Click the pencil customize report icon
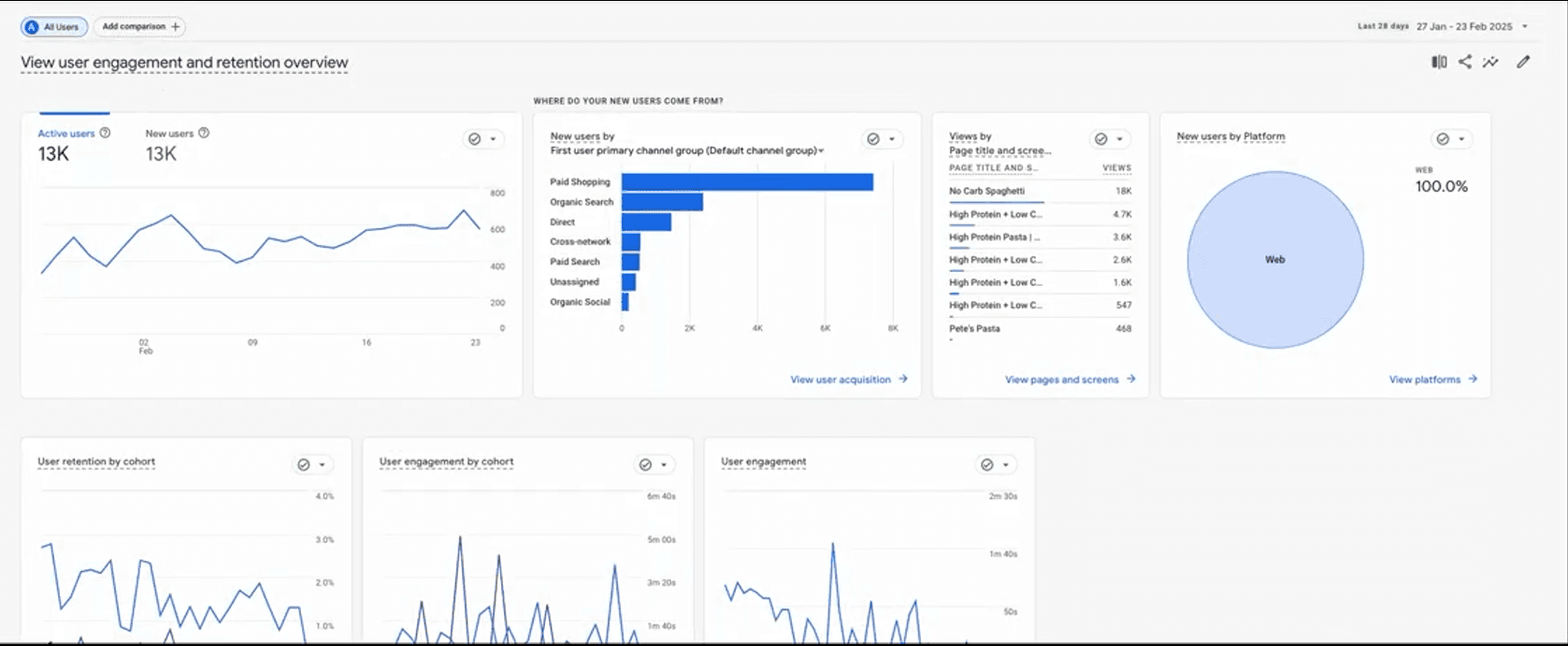Viewport: 1568px width, 646px height. pos(1523,62)
